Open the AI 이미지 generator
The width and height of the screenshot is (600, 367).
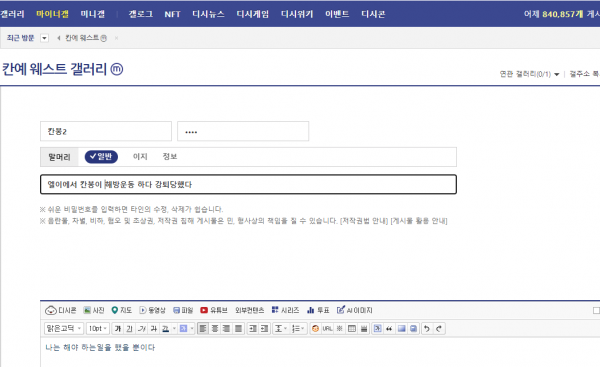[354, 310]
